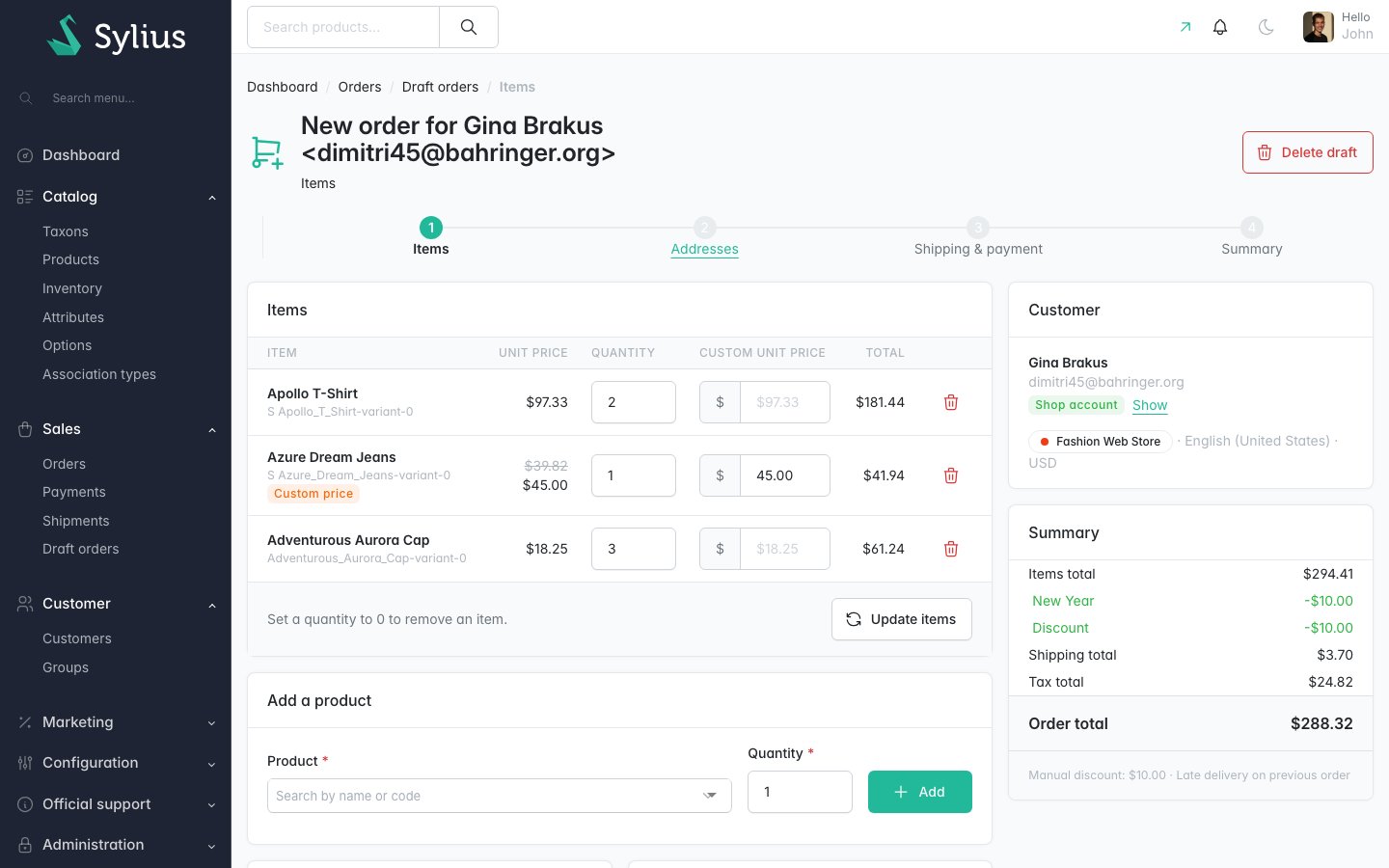Click the Catalog sidebar icon

[x=25, y=197]
